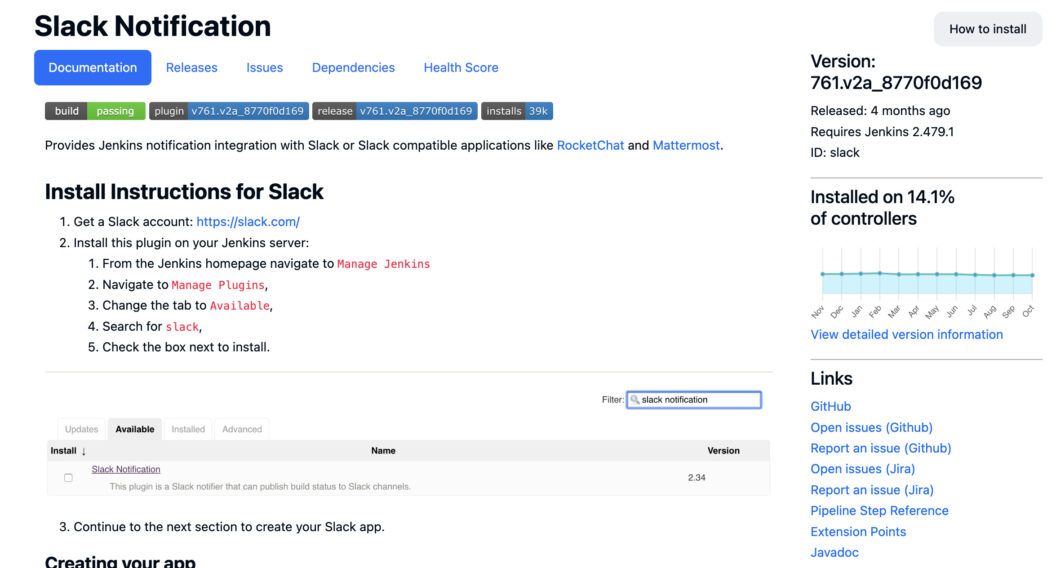The width and height of the screenshot is (1056, 568).
Task: Open the Javadoc link
Action: [834, 553]
